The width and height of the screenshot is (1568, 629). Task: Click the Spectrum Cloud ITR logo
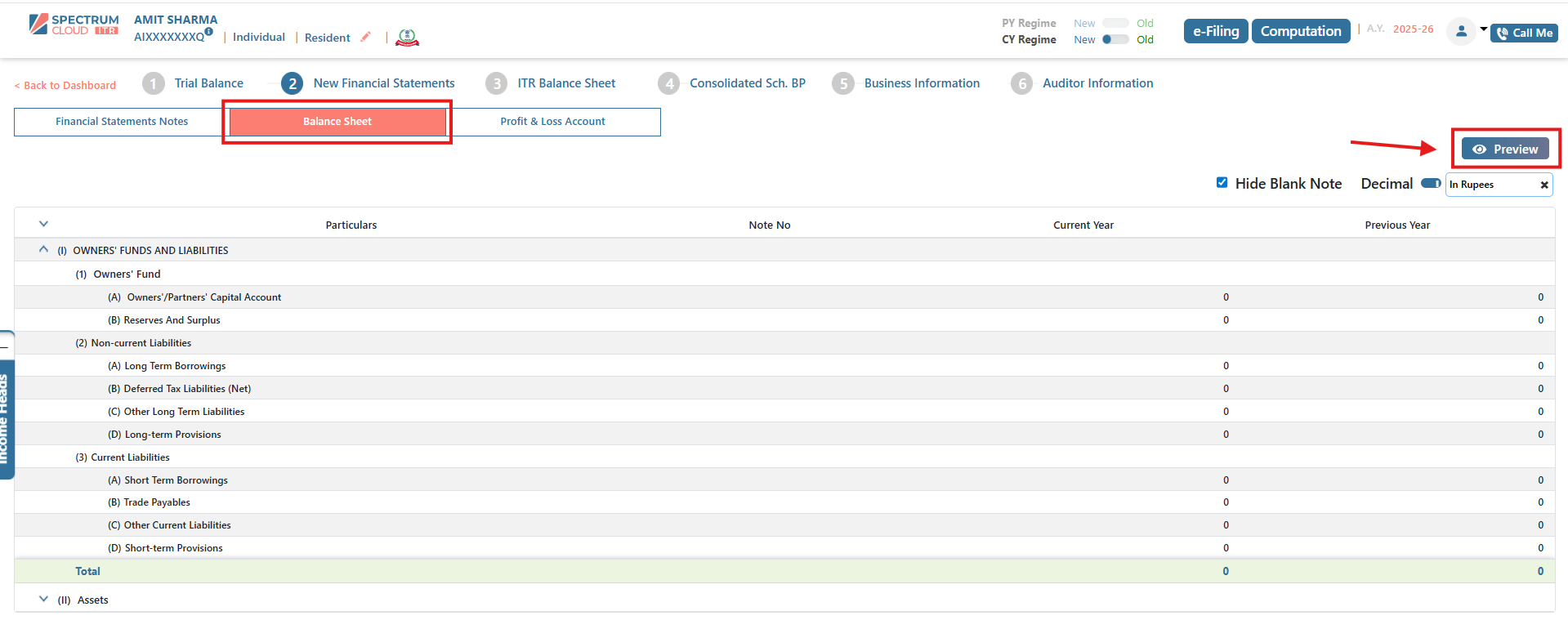click(x=74, y=25)
